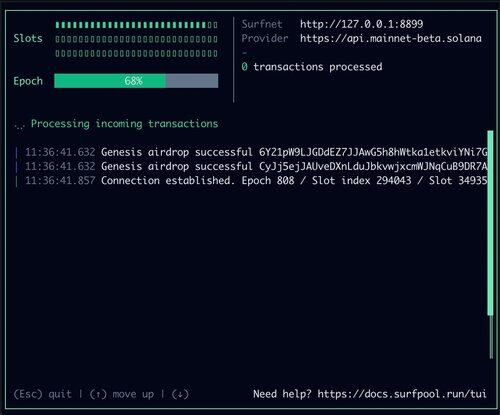Click the Processing incoming transactions status
Viewport: 500px width, 415px height.
coord(124,124)
